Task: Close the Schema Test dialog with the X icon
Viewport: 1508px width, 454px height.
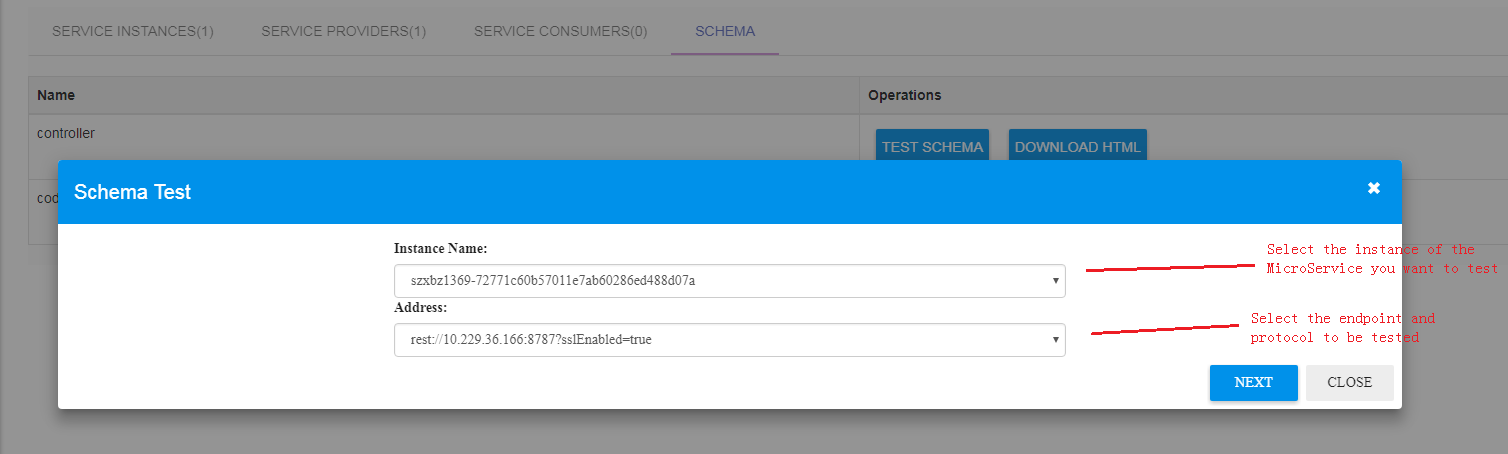Action: [x=1373, y=188]
